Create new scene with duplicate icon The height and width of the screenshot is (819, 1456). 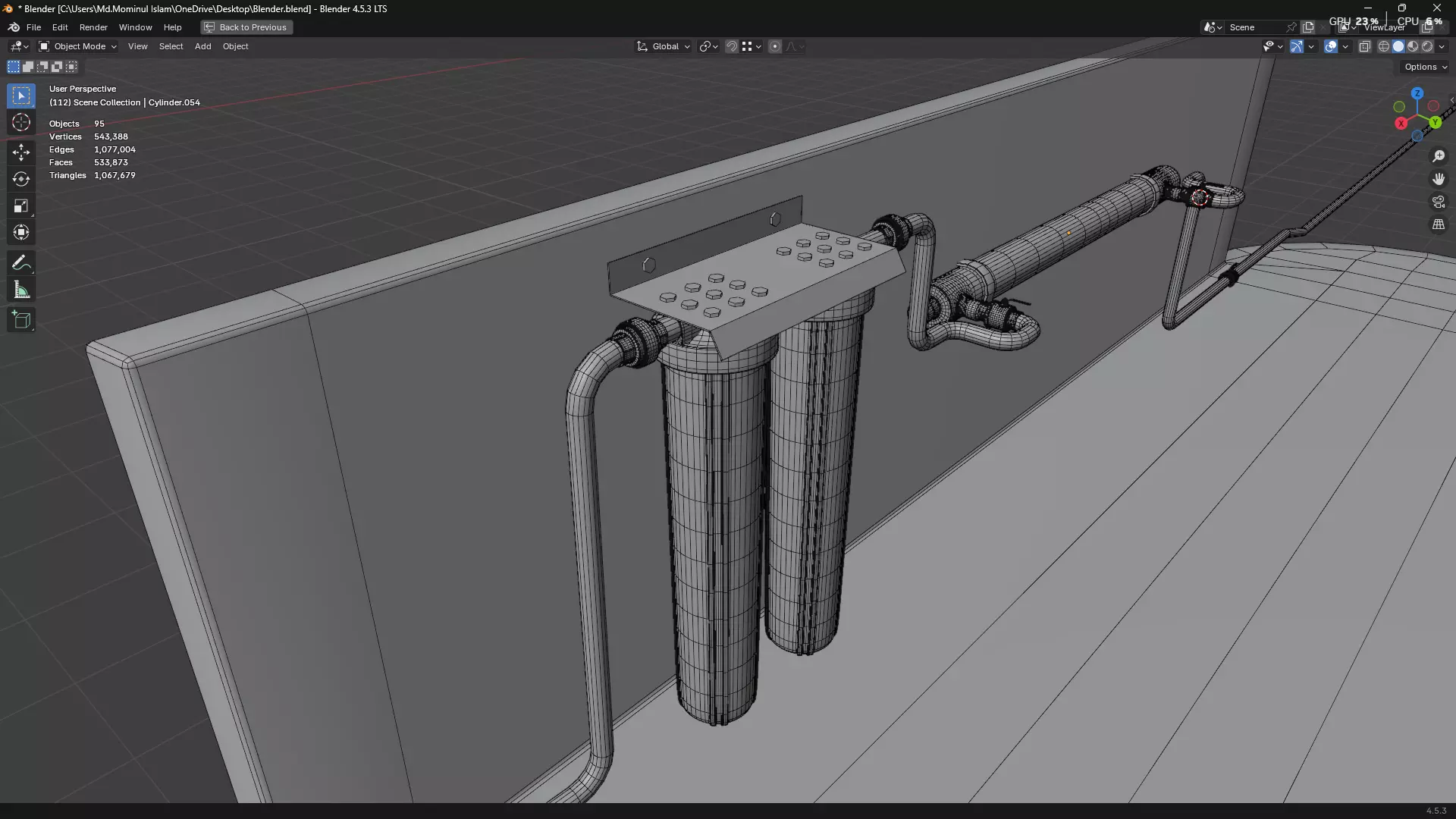[x=1308, y=27]
